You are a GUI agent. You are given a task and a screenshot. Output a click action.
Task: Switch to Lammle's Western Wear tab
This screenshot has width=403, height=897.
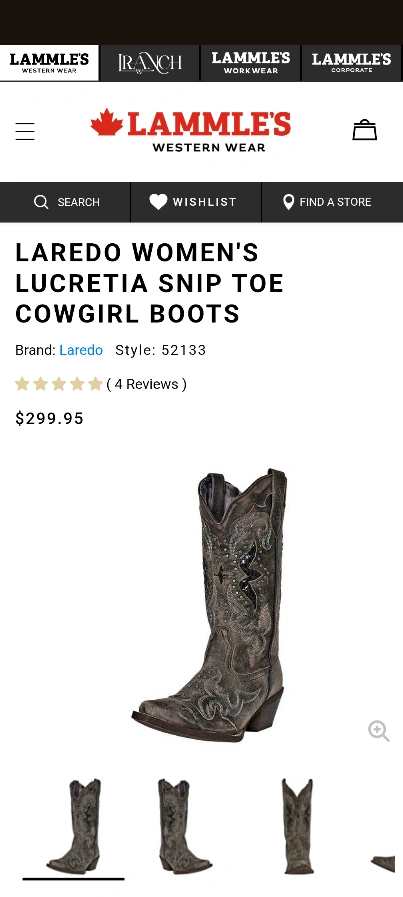[x=49, y=63]
